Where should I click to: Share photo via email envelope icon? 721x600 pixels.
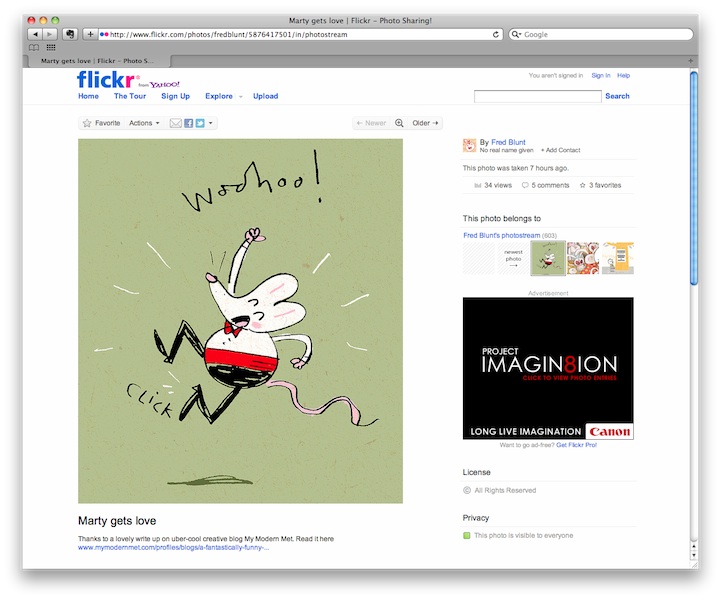click(176, 123)
